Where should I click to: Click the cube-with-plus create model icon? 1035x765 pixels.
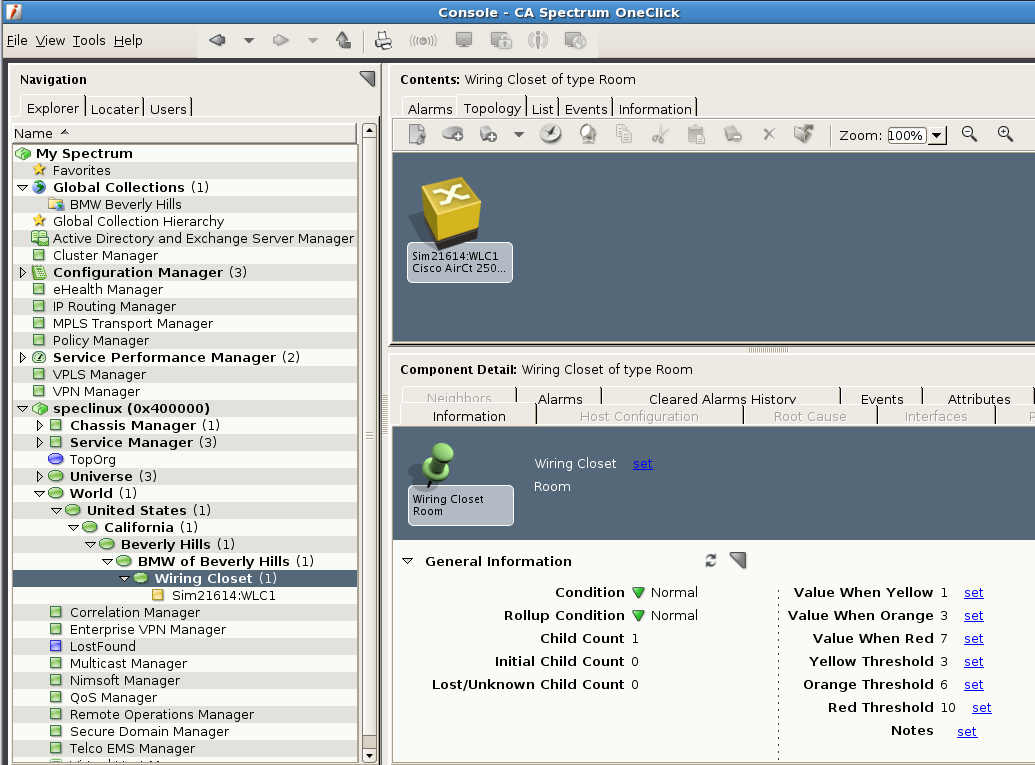(488, 134)
